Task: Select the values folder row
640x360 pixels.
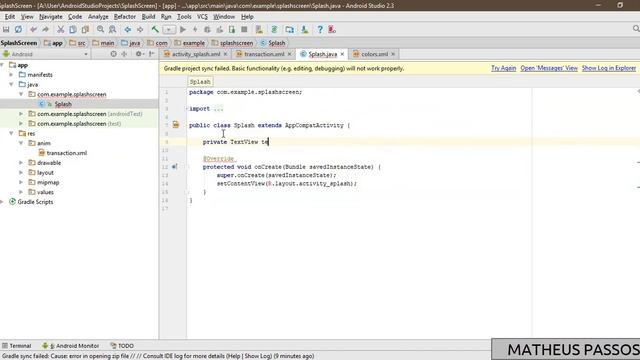Action: [x=79, y=192]
